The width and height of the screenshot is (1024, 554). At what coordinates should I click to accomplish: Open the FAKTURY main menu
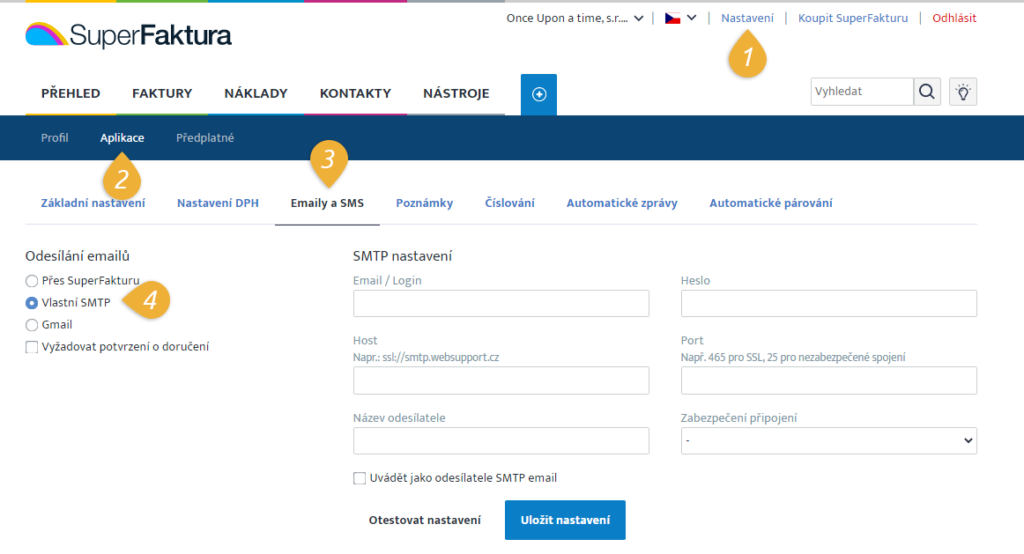(x=162, y=93)
